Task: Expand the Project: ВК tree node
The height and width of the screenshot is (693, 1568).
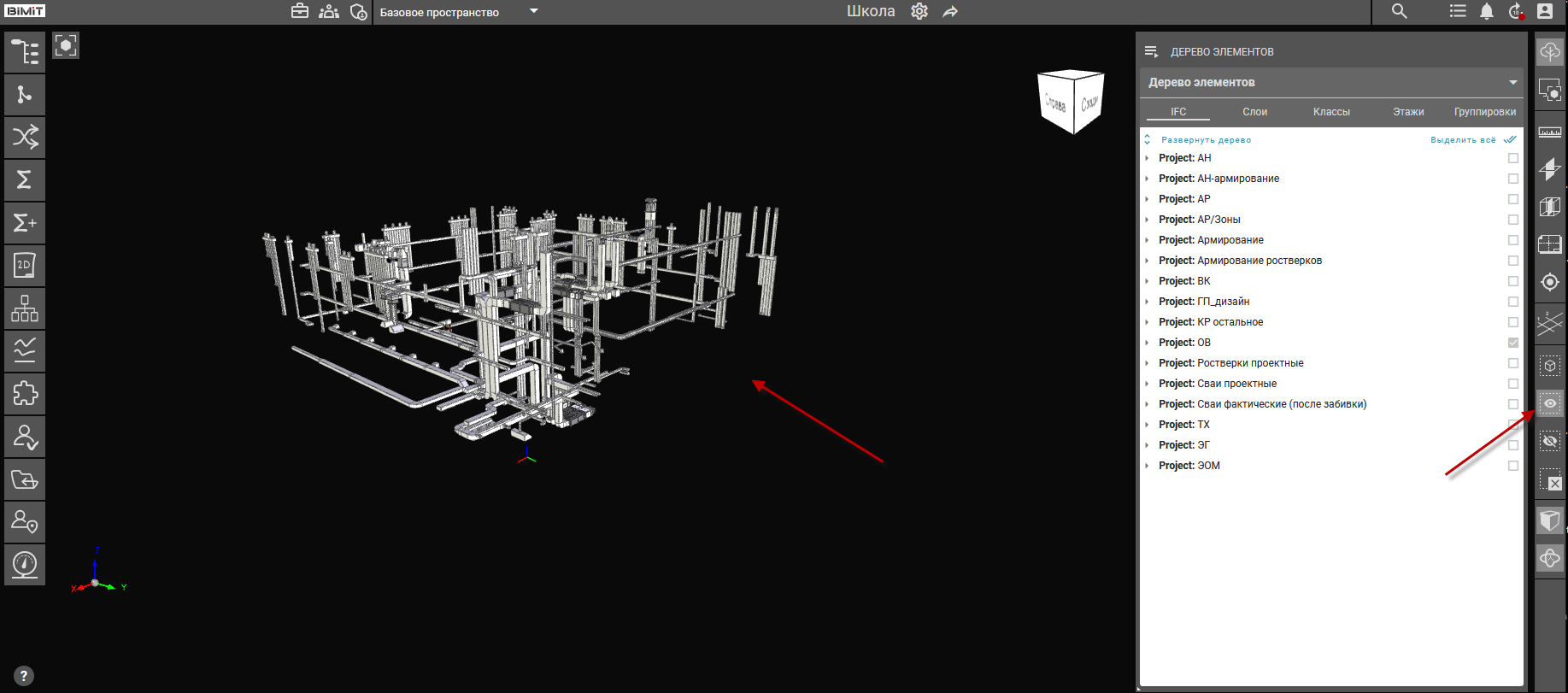Action: [x=1147, y=281]
